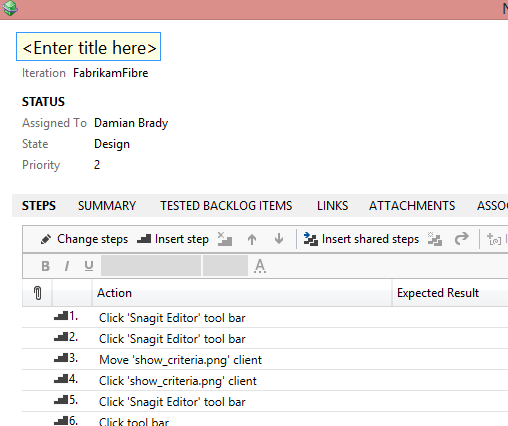Click the create shared steps icon
The width and height of the screenshot is (508, 426).
coord(435,239)
